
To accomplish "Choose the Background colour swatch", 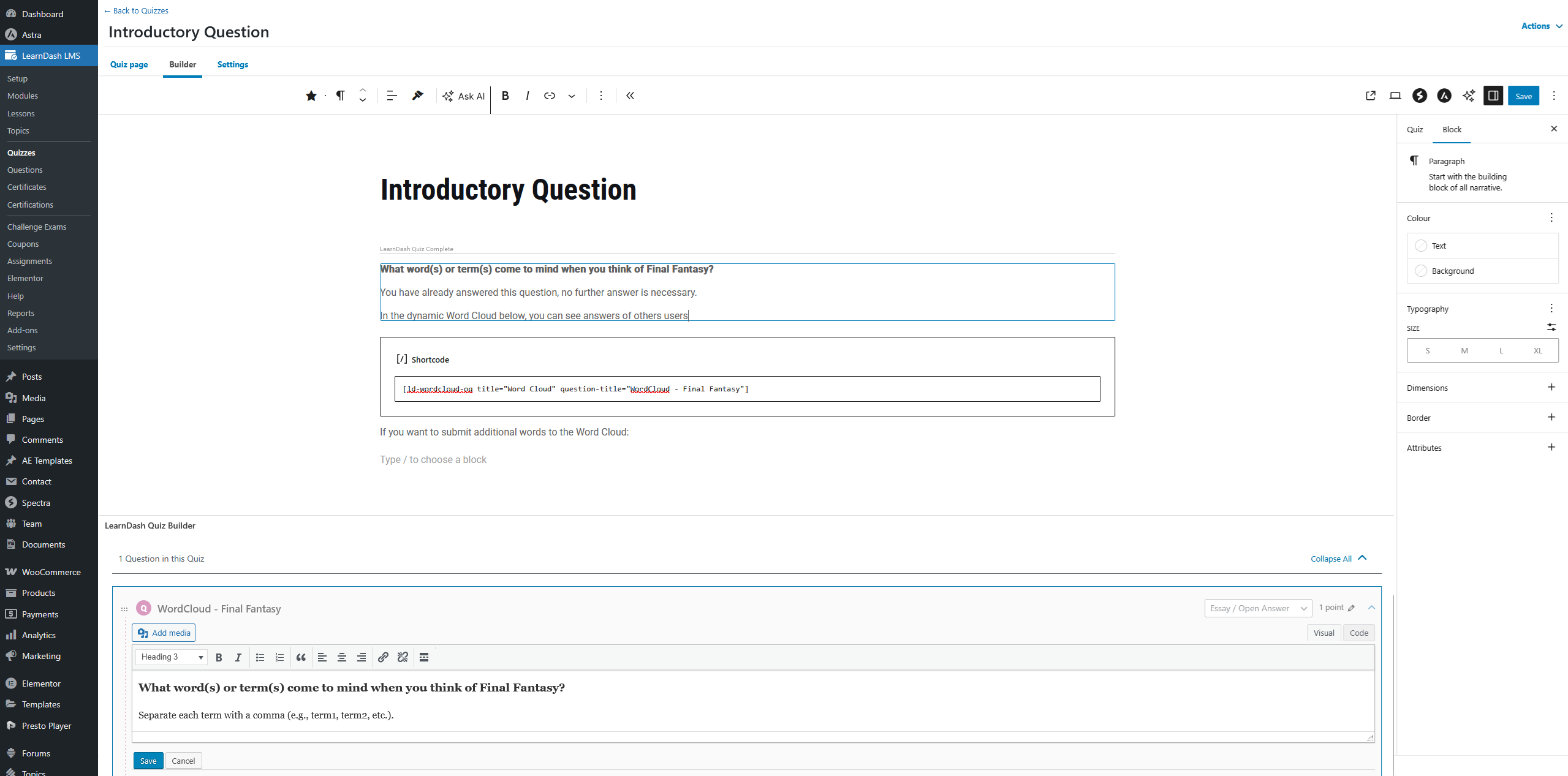I will point(1482,271).
